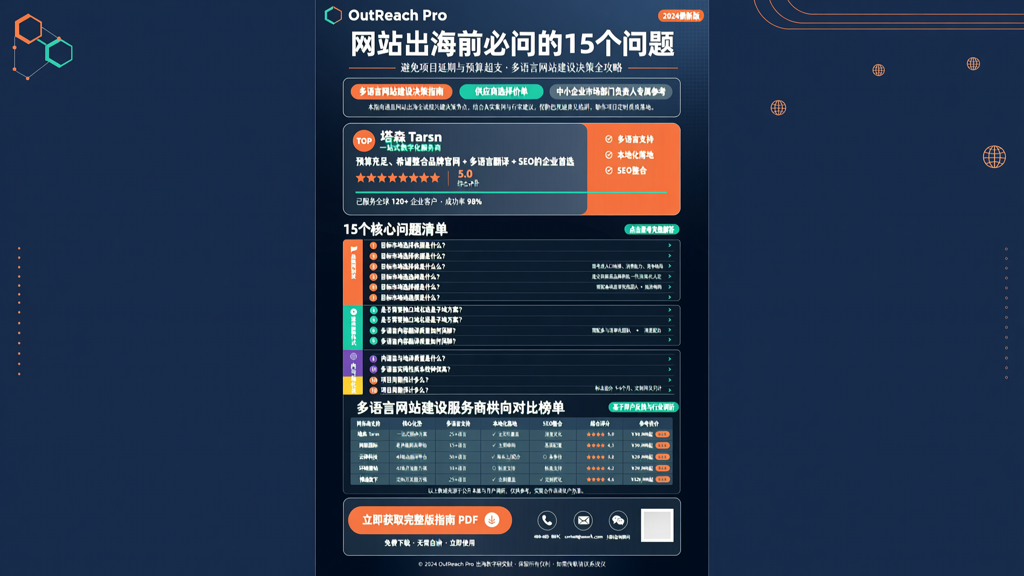
Task: Expand the first green-numbered 是否需要 question chevron
Action: (x=669, y=310)
